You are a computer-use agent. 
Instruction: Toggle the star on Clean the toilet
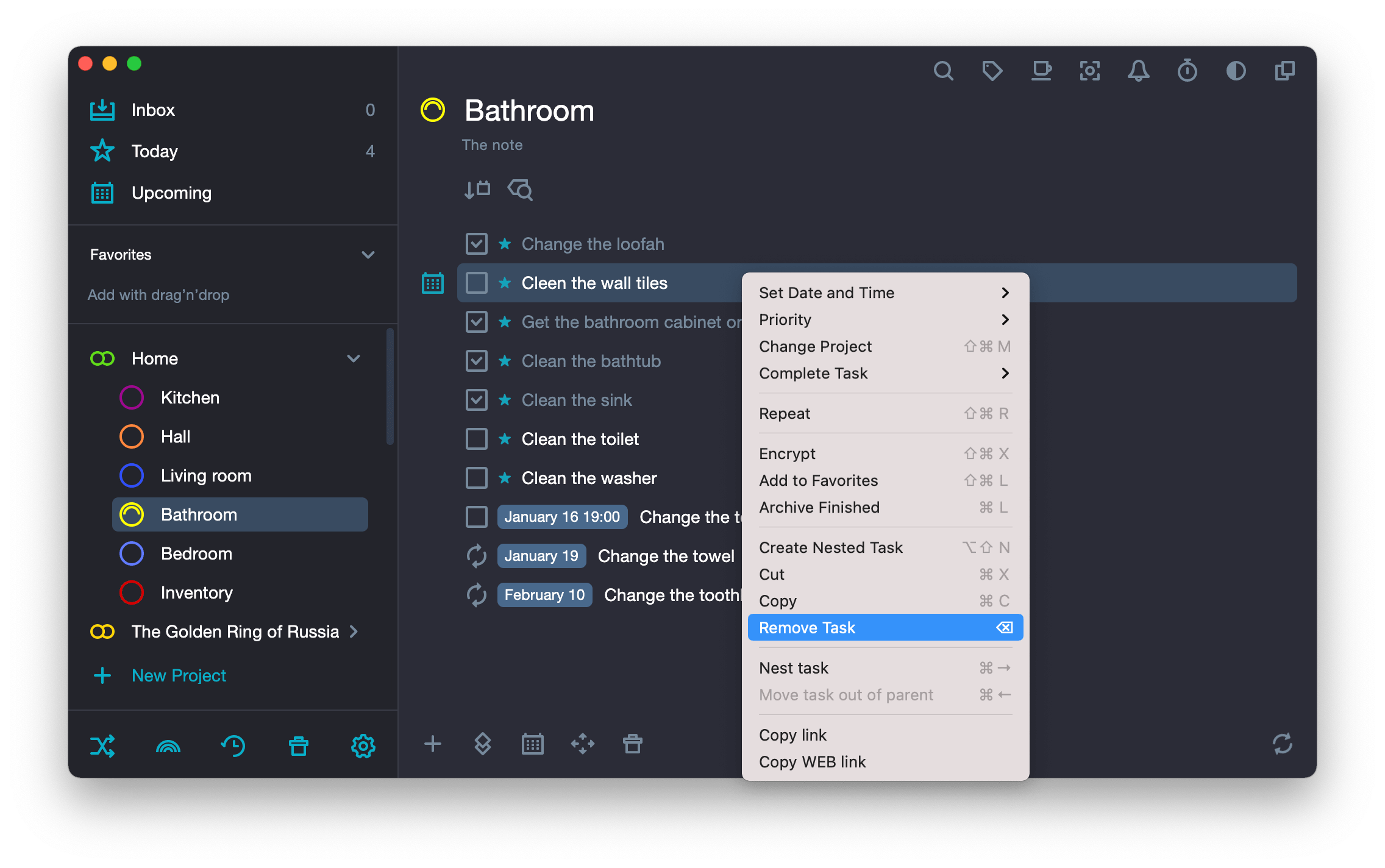[x=505, y=439]
